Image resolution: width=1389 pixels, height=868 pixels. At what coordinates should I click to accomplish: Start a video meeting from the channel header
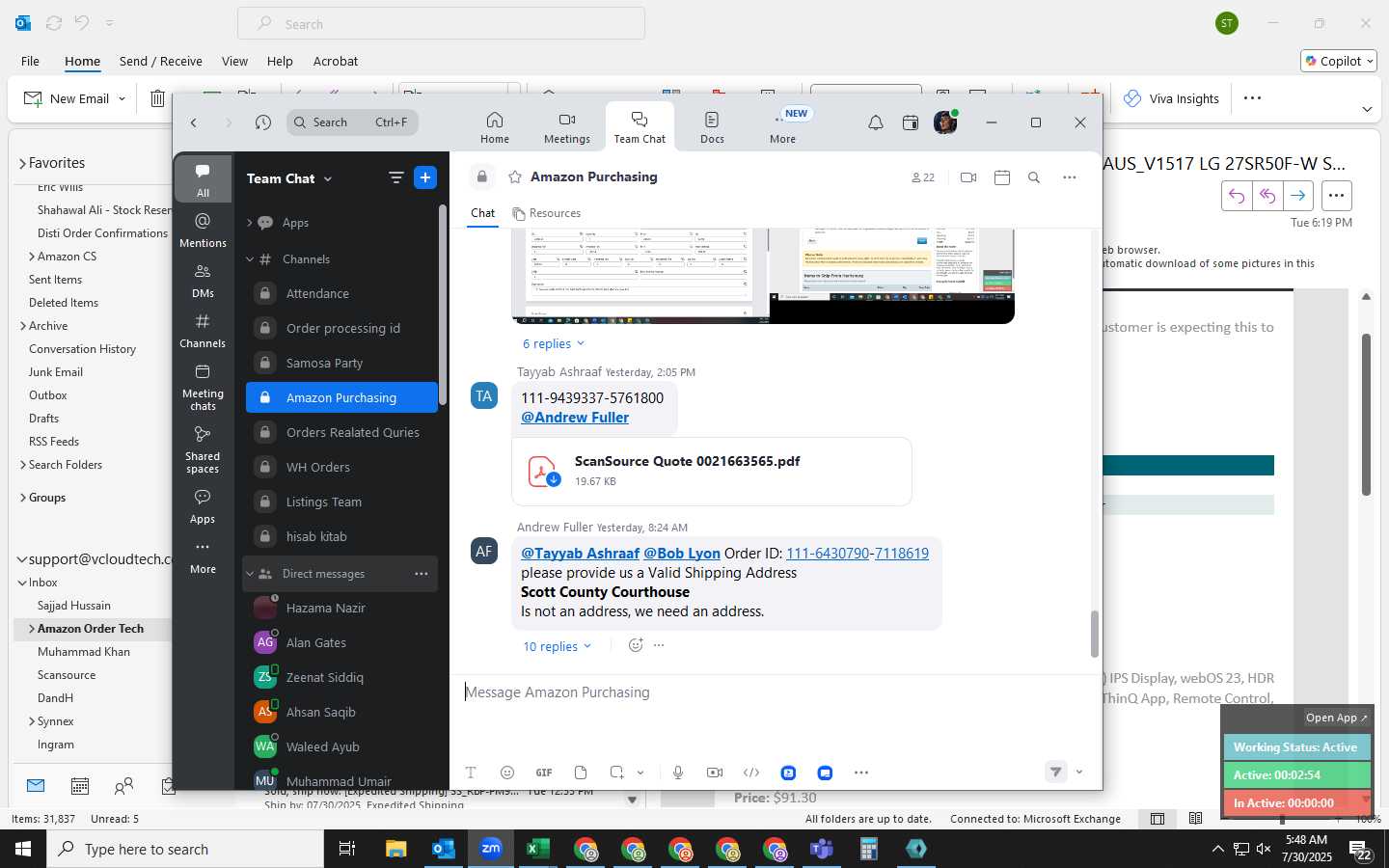969,177
